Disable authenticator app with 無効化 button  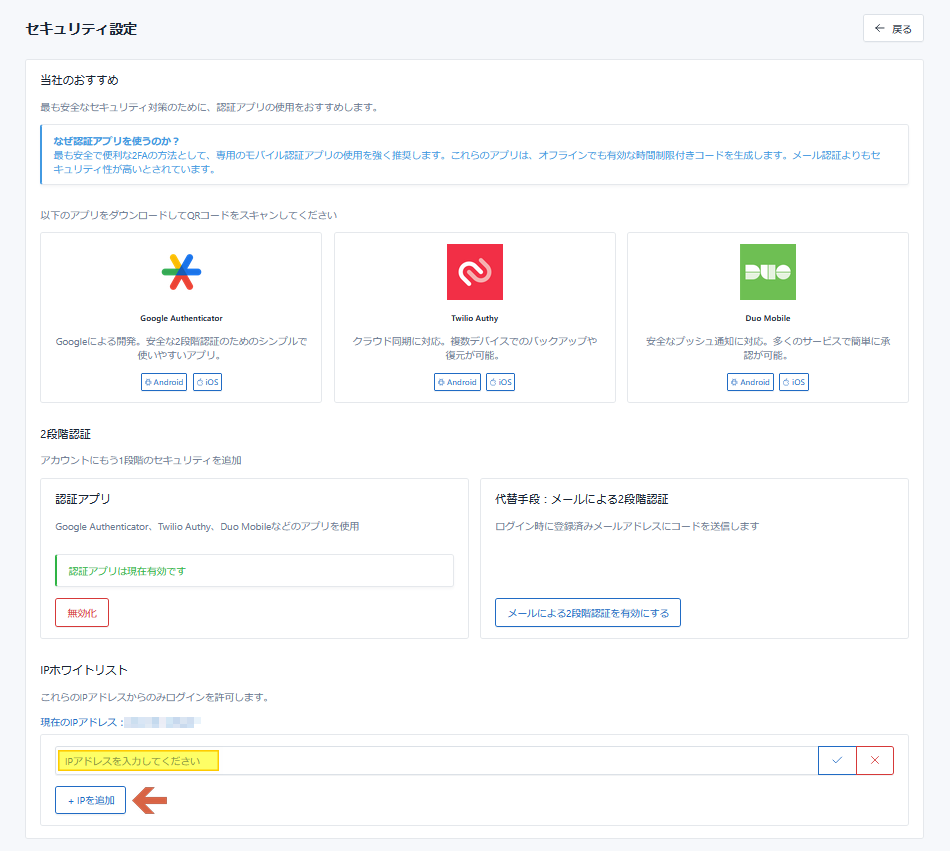(x=82, y=613)
